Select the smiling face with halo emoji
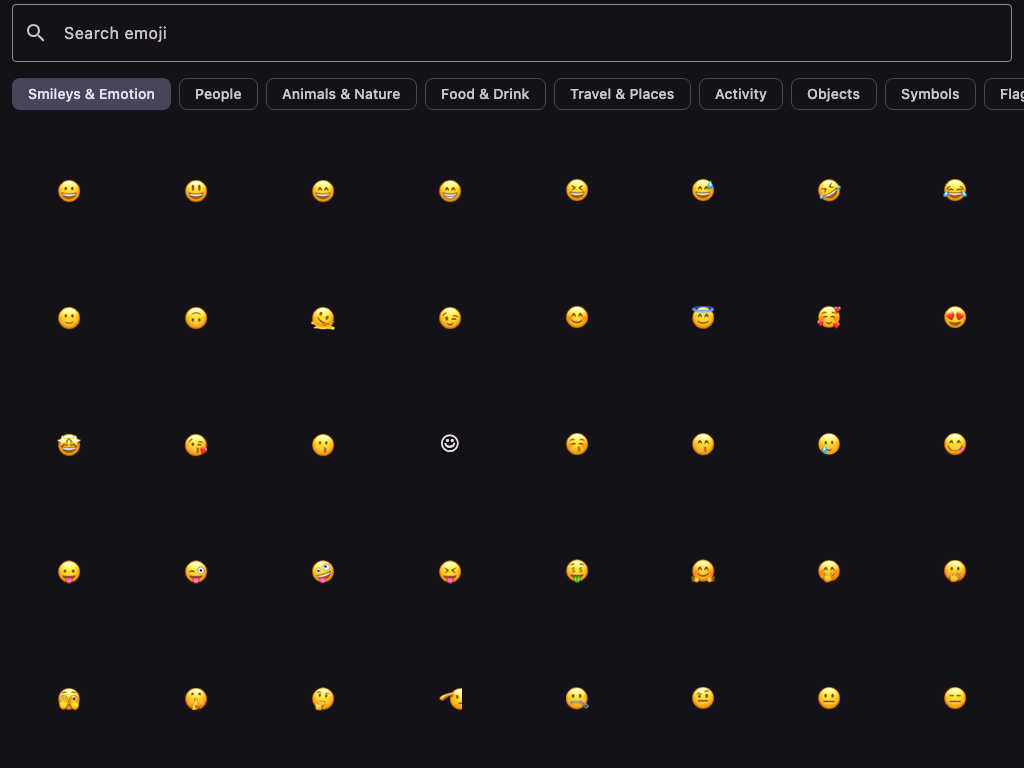The image size is (1024, 768). pos(703,317)
